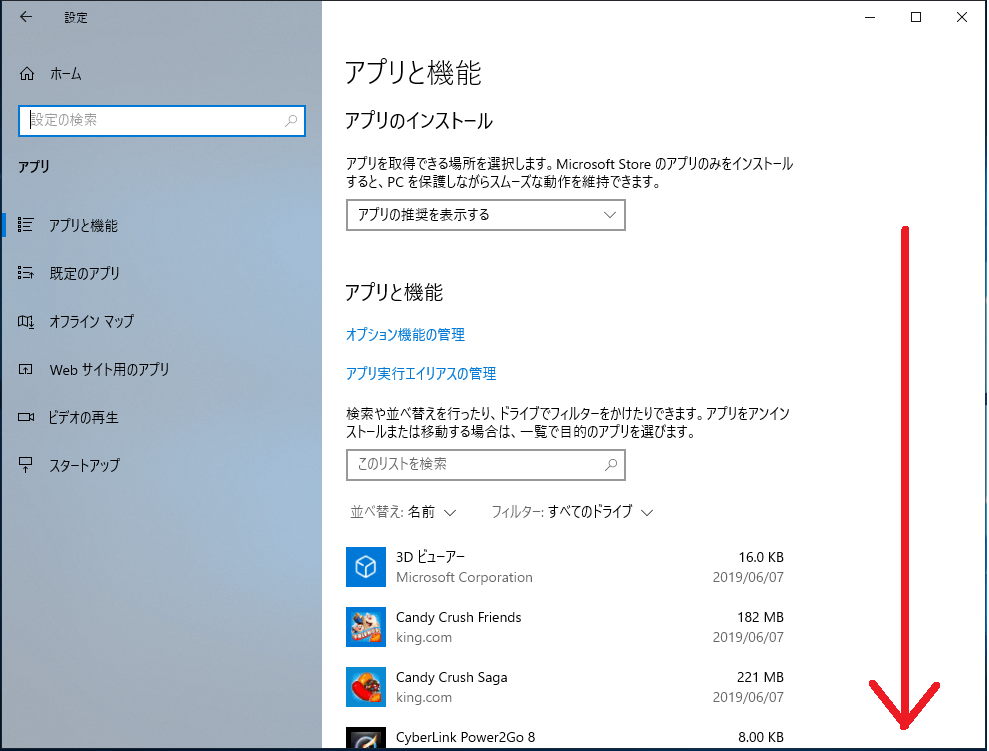Click the 既定のアプリ icon in sidebar
989x751 pixels.
pyautogui.click(x=26, y=273)
